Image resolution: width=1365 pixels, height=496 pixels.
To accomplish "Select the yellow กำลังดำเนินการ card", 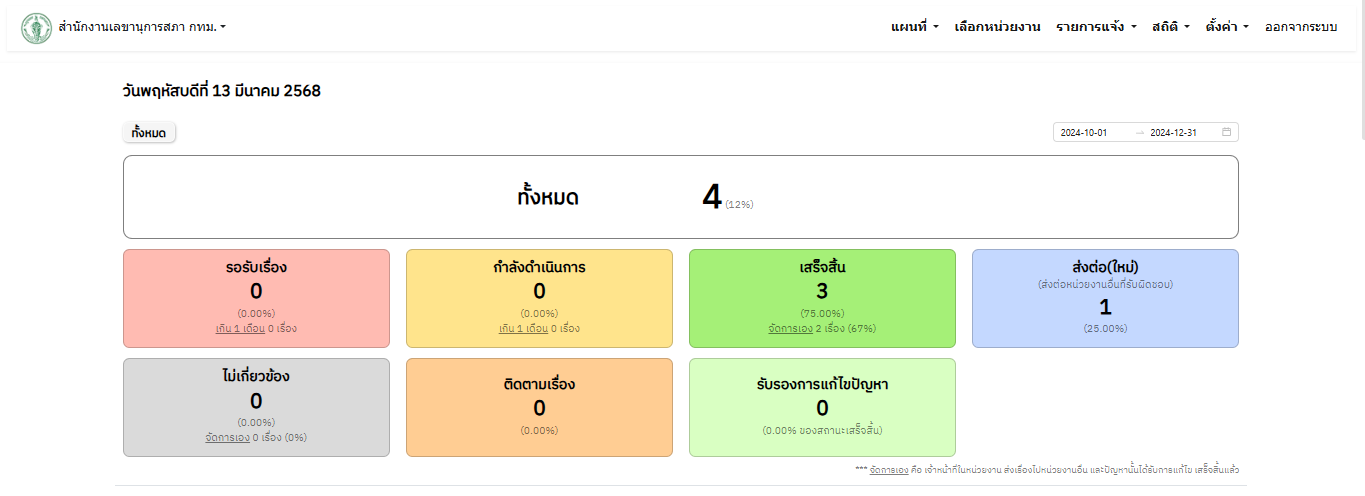I will coord(539,298).
